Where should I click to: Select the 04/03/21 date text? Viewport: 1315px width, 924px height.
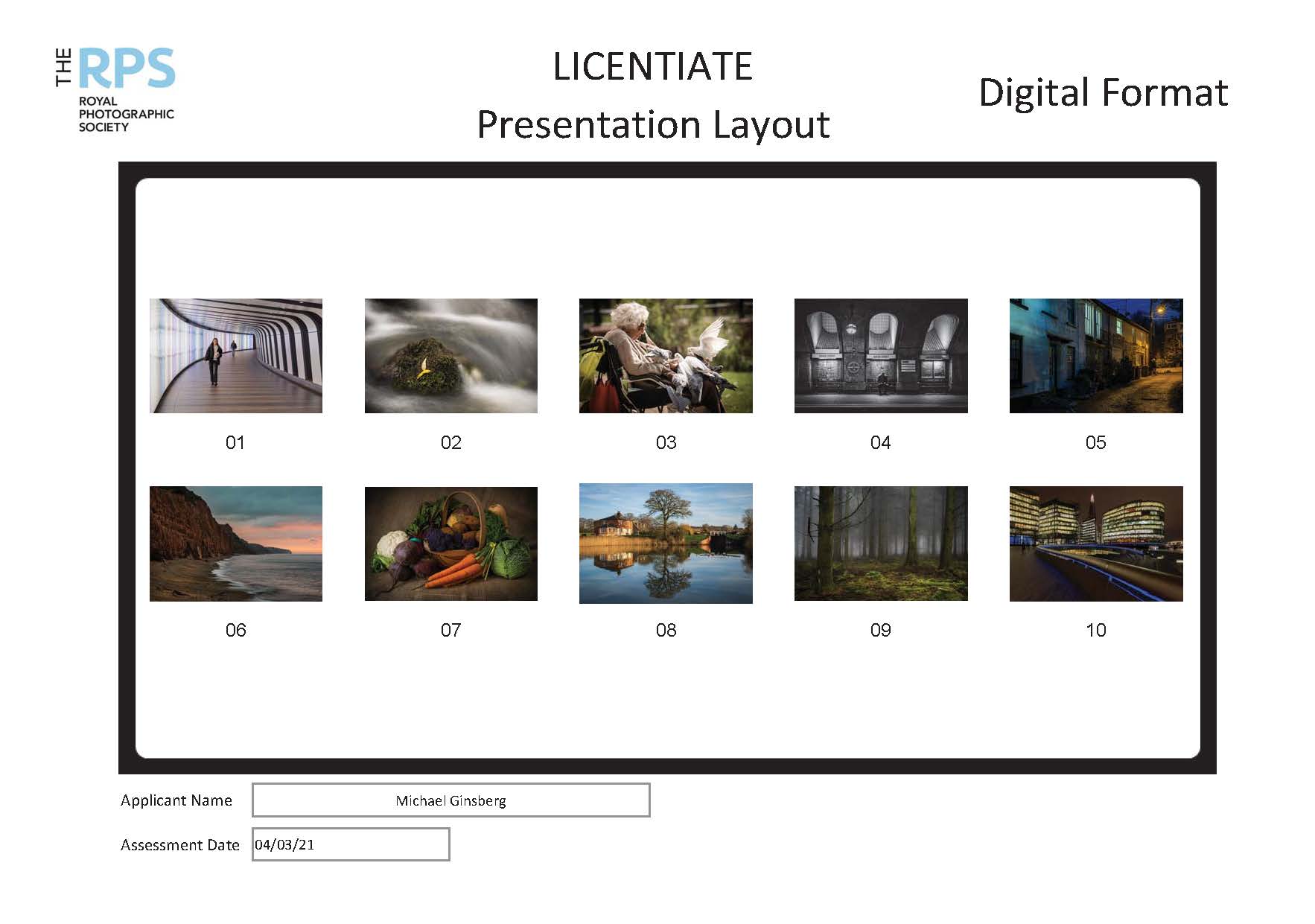coord(284,844)
